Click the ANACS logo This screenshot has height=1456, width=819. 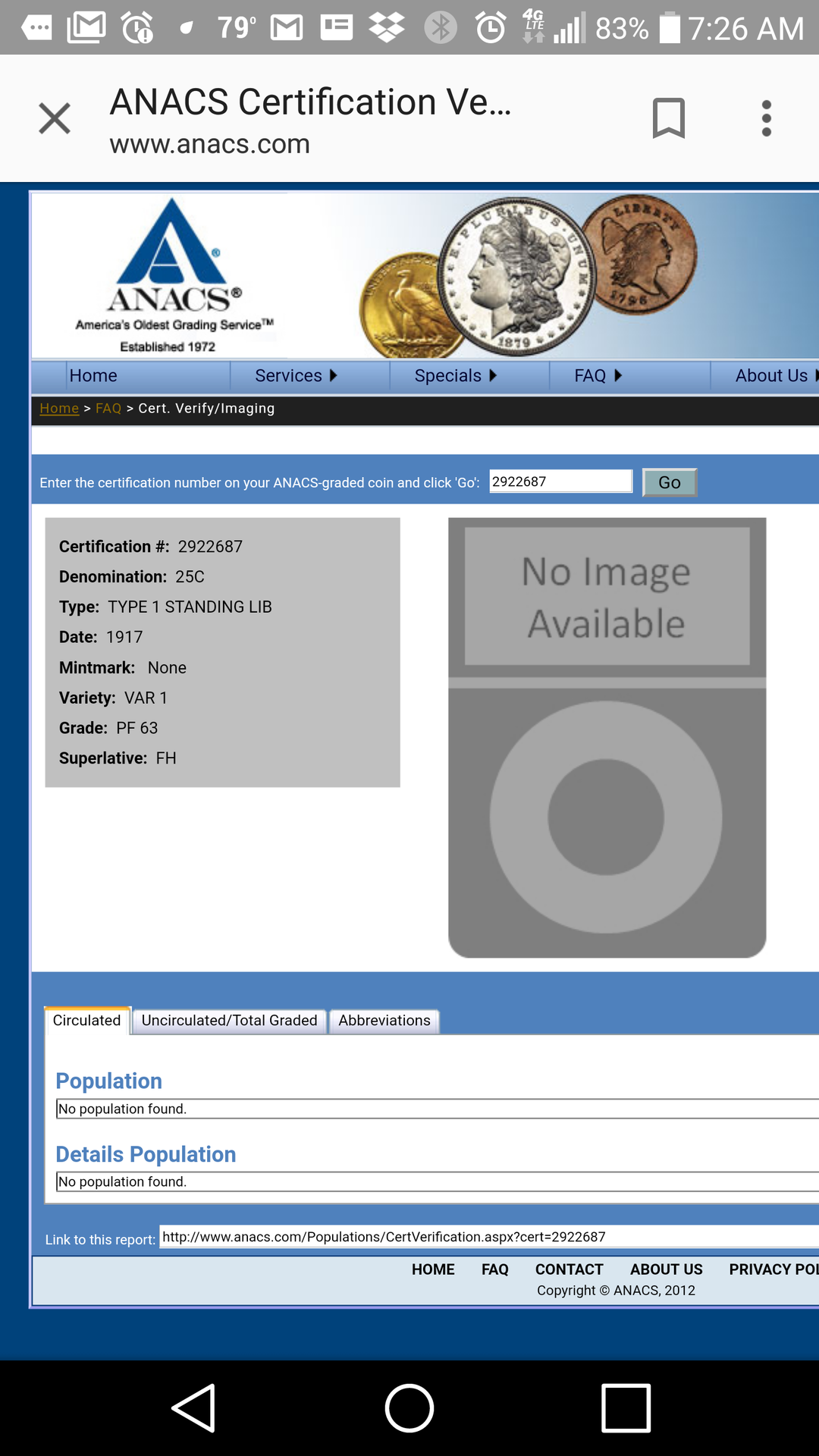[174, 276]
